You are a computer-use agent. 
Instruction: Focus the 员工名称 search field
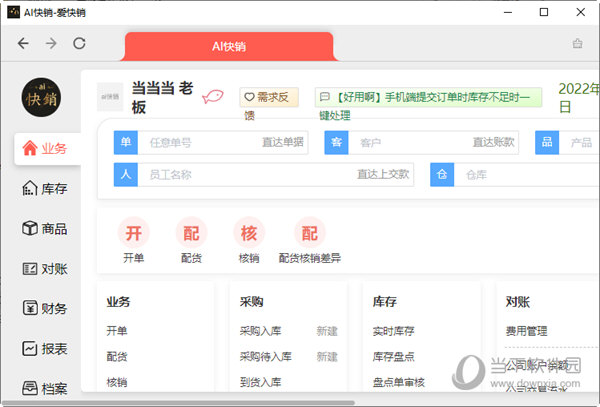(x=276, y=175)
